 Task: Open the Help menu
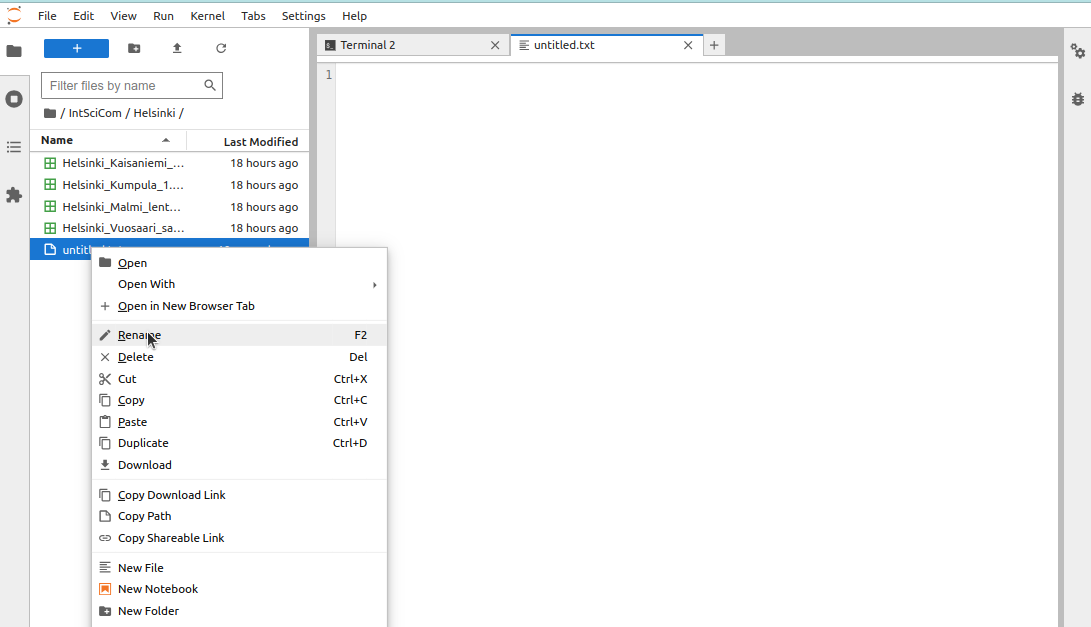pyautogui.click(x=354, y=16)
